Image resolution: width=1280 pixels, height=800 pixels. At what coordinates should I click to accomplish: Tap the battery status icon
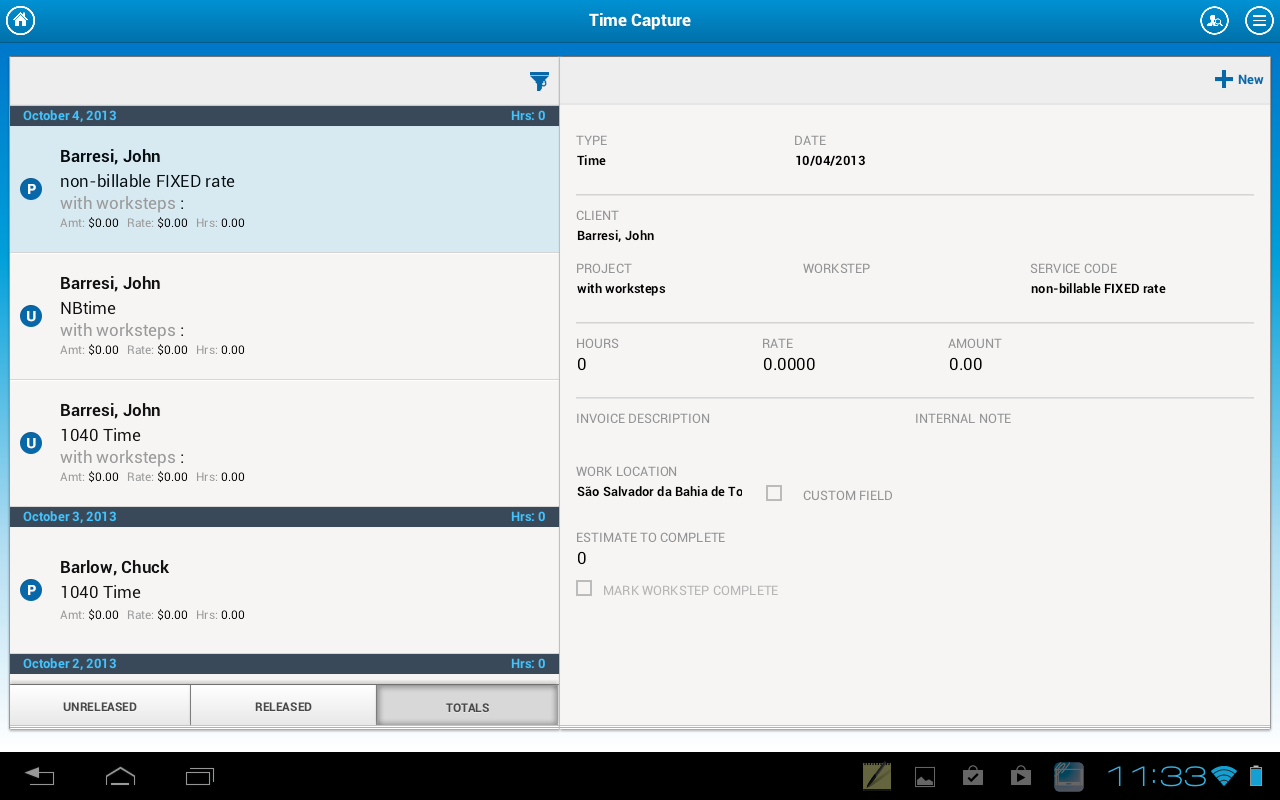tap(1257, 776)
